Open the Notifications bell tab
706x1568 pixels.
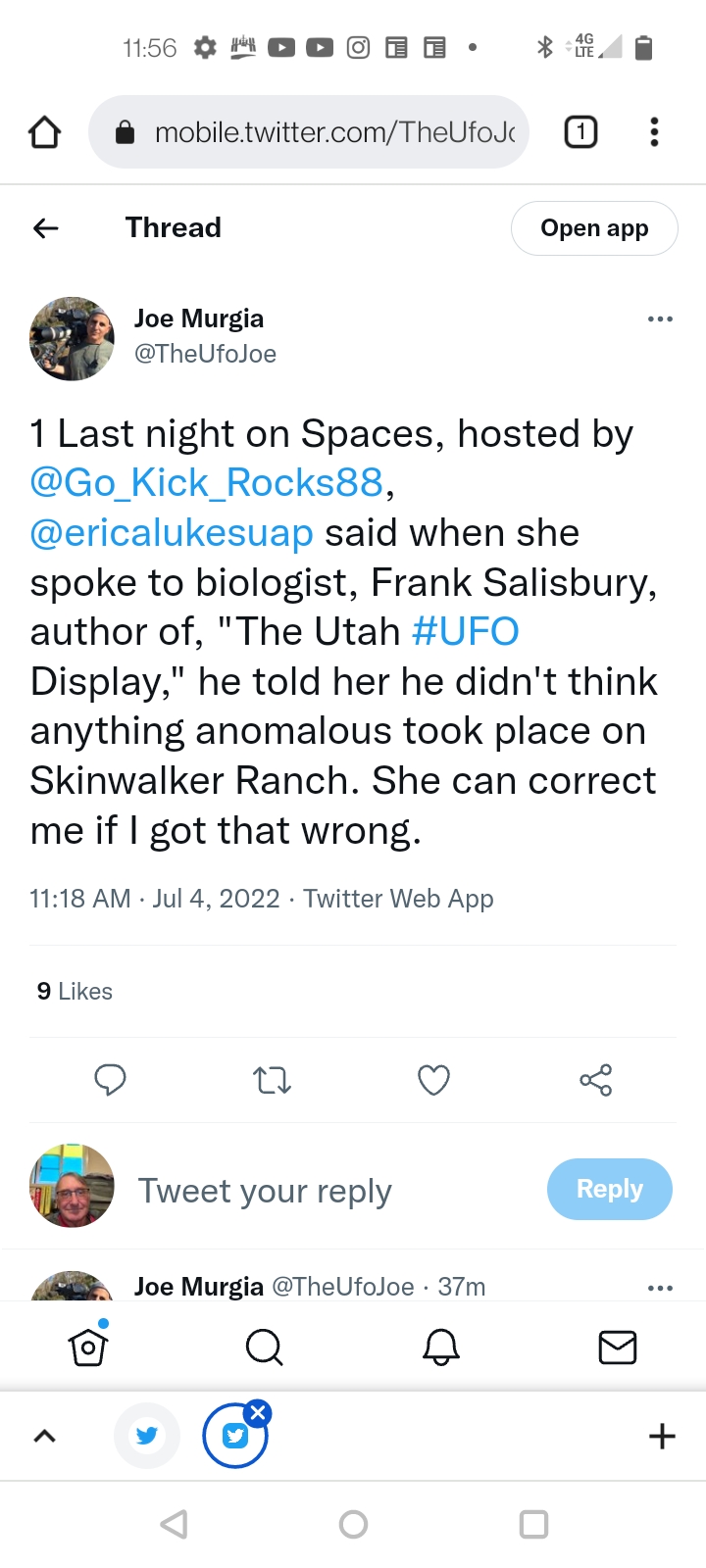(441, 1347)
